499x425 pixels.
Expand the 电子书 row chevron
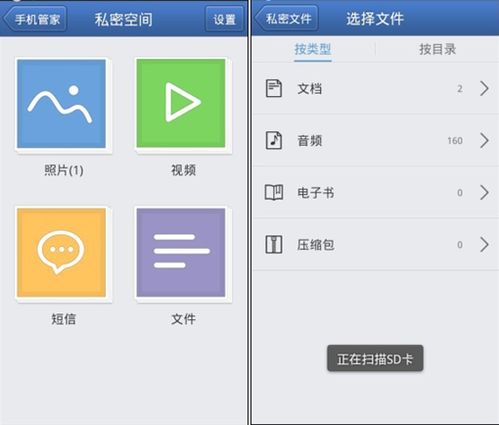click(484, 192)
